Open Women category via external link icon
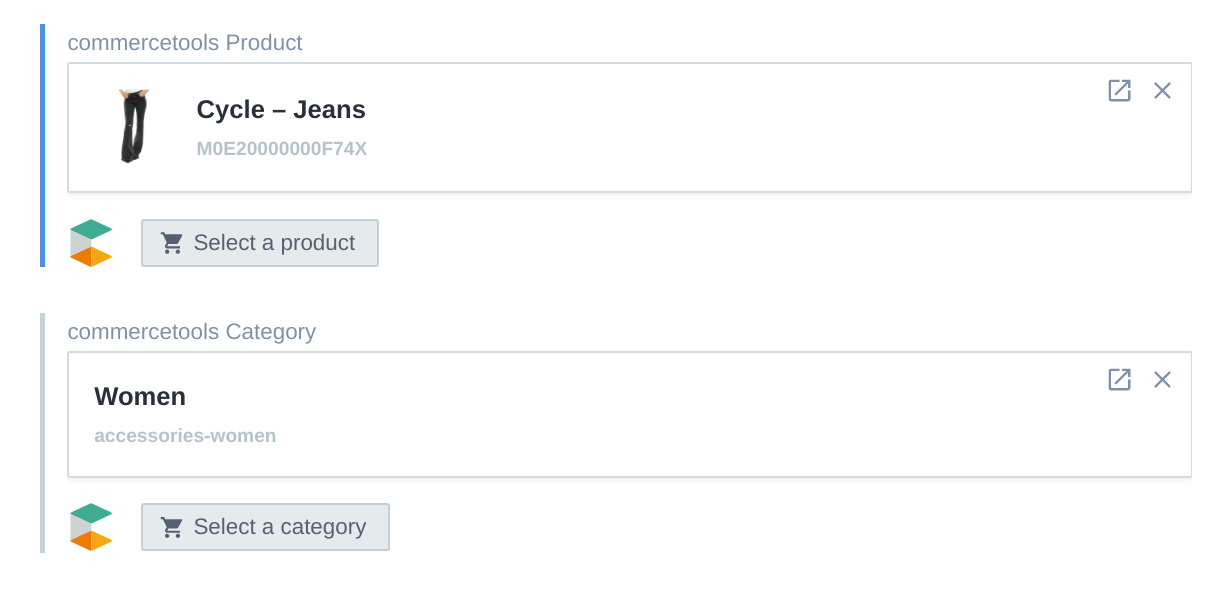Screen dimensions: 1230x594 (x=1119, y=380)
